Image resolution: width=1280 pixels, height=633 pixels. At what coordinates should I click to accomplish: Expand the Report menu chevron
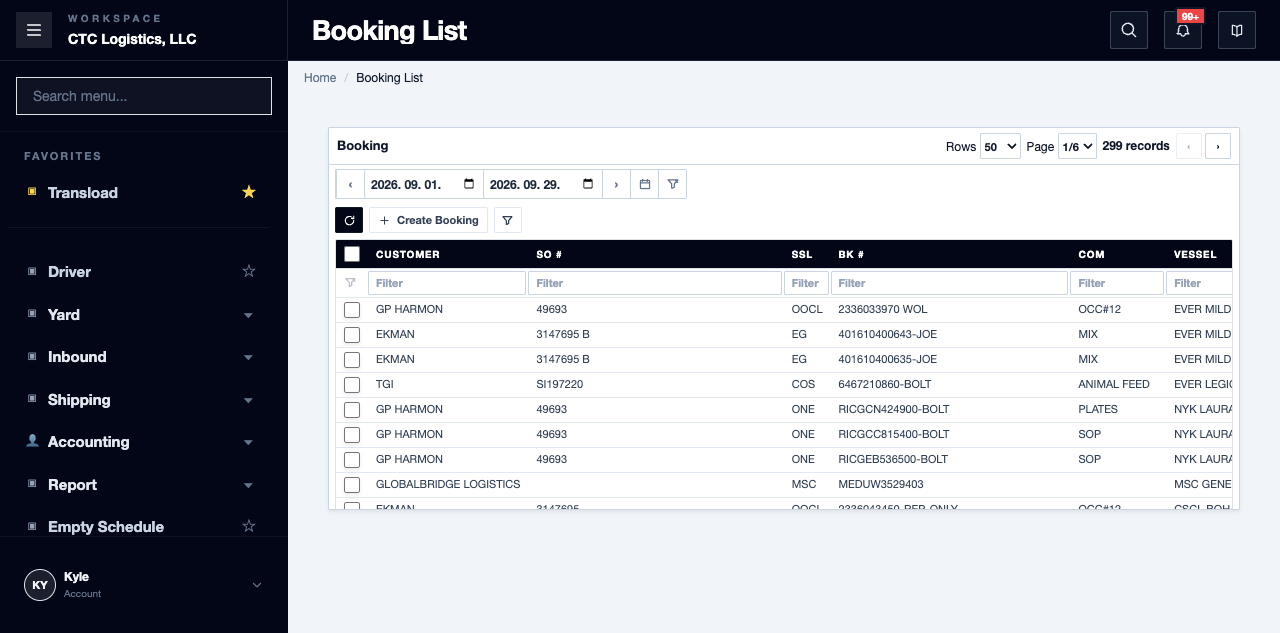[248, 485]
